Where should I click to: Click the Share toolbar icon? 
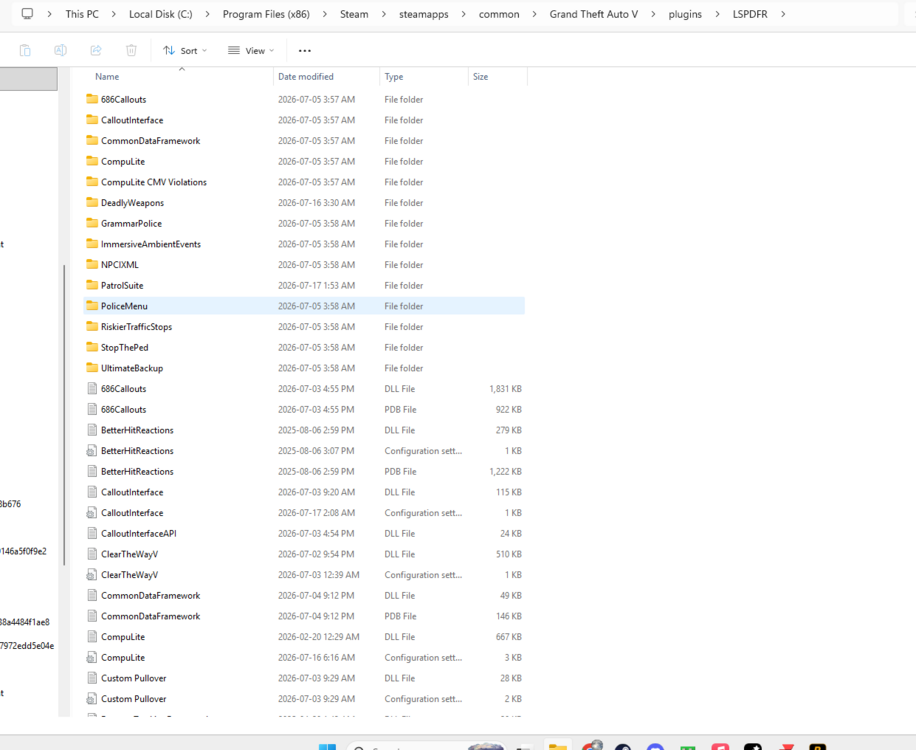(96, 51)
